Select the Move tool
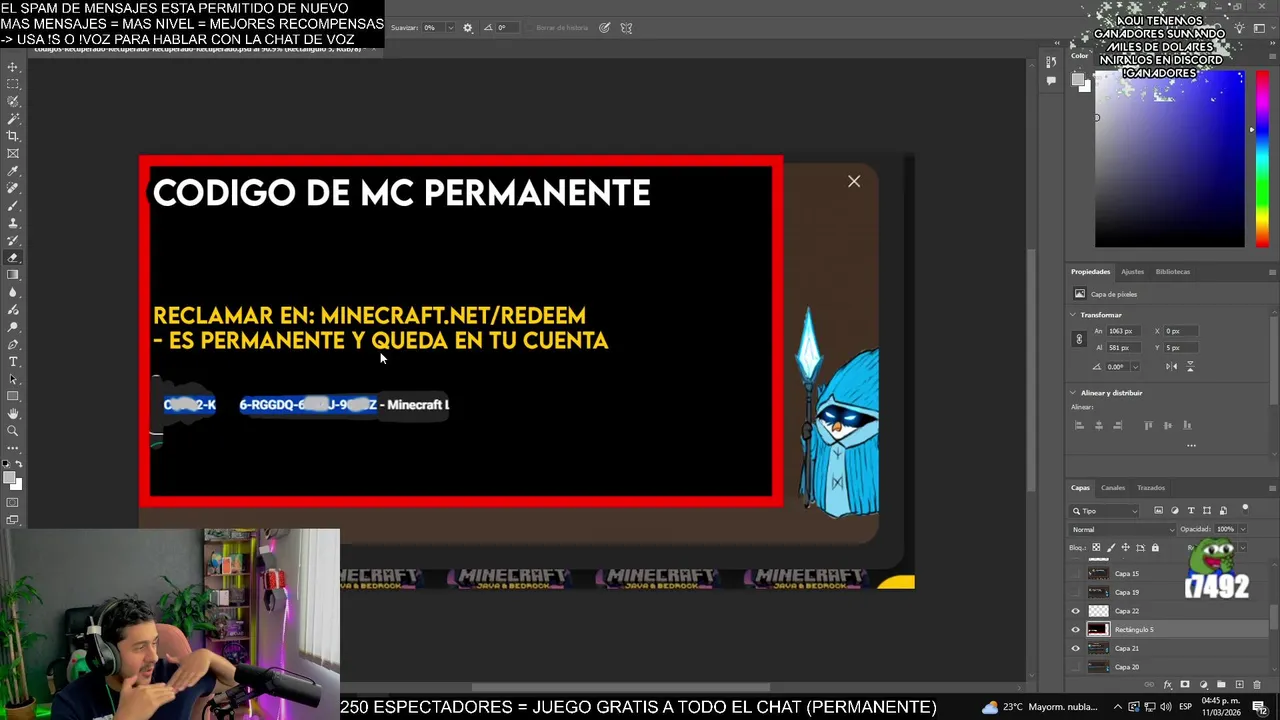Image resolution: width=1280 pixels, height=720 pixels. (13, 67)
